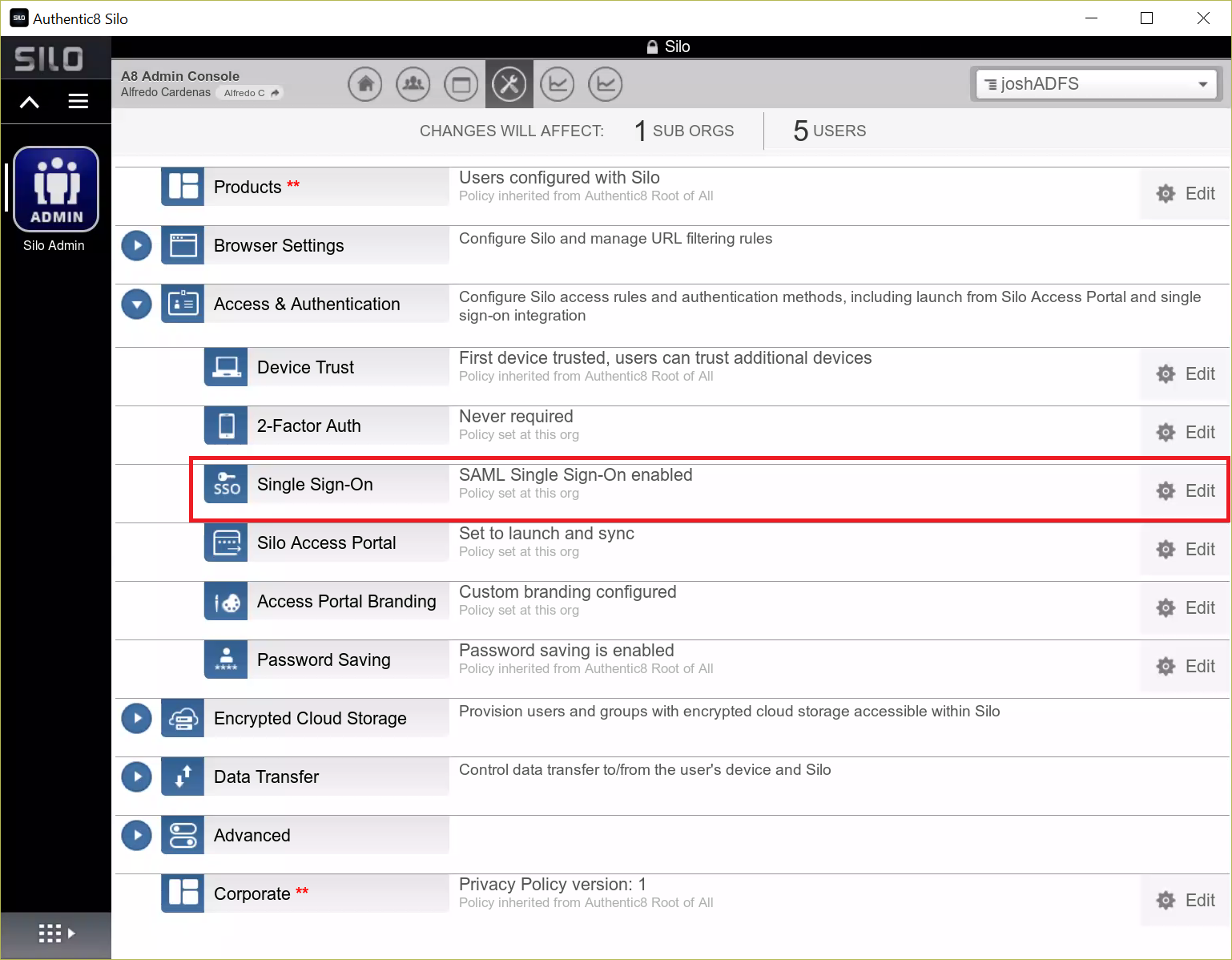Click the Browser Settings label
Screen dimensions: 1232x960
click(279, 246)
